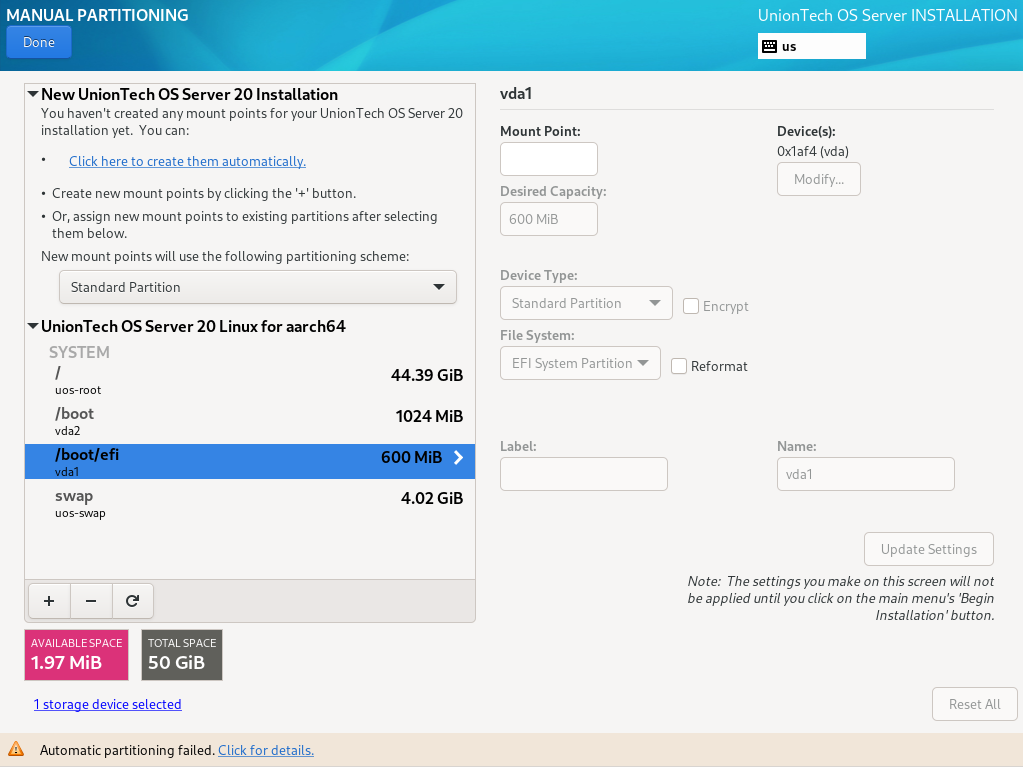The height and width of the screenshot is (767, 1023).
Task: Click the Done button
Action: click(38, 42)
